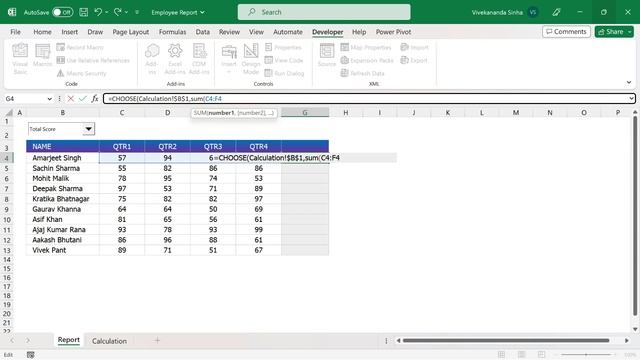Switch to the Data ribbon tab
This screenshot has width=640, height=360.
(x=202, y=32)
